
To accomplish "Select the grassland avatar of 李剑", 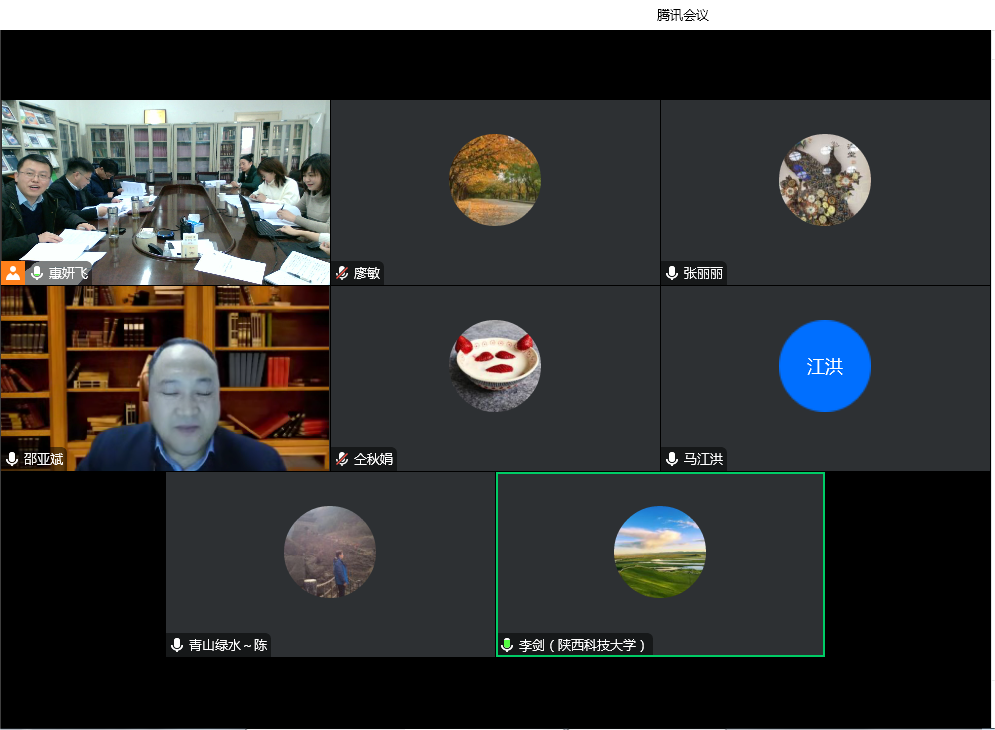I will point(660,552).
